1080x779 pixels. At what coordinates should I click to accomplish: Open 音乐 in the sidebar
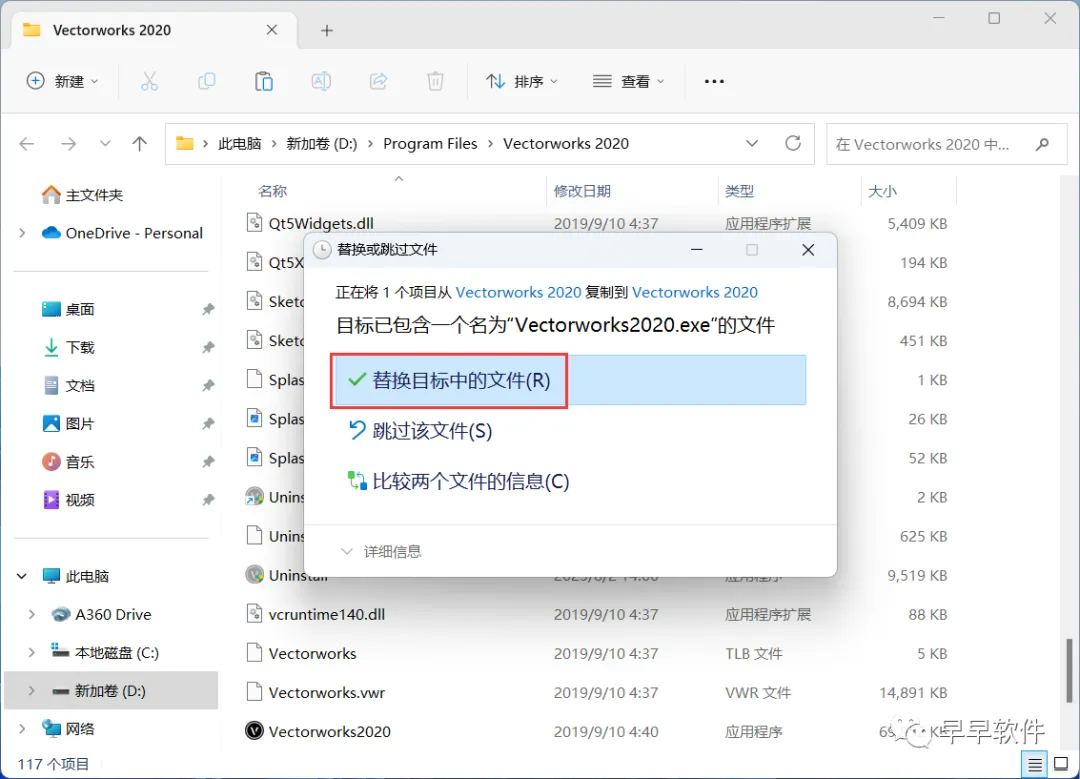69,461
